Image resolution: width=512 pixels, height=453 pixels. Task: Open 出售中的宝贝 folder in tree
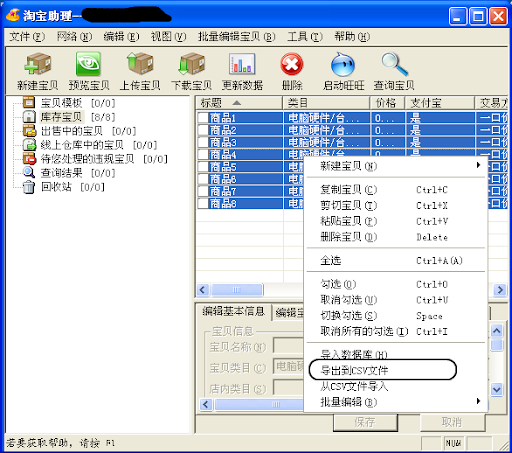point(71,131)
